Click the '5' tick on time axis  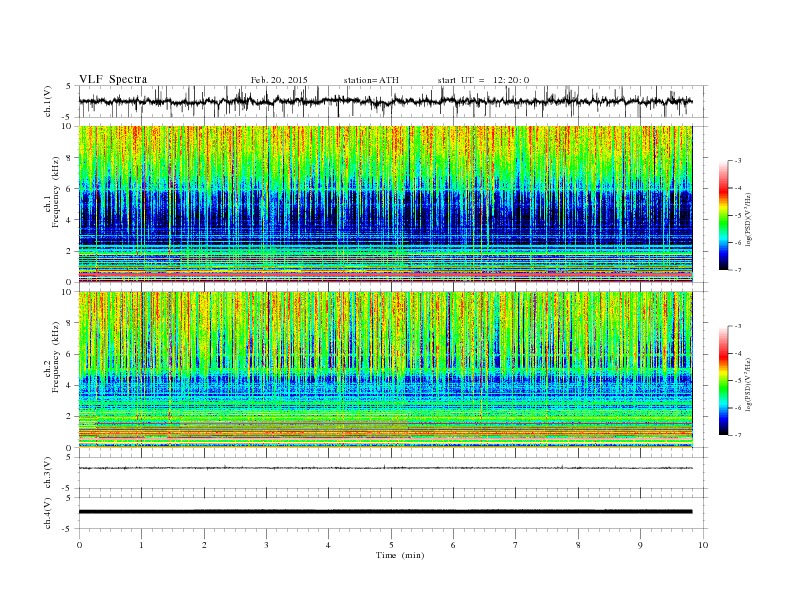click(x=391, y=545)
